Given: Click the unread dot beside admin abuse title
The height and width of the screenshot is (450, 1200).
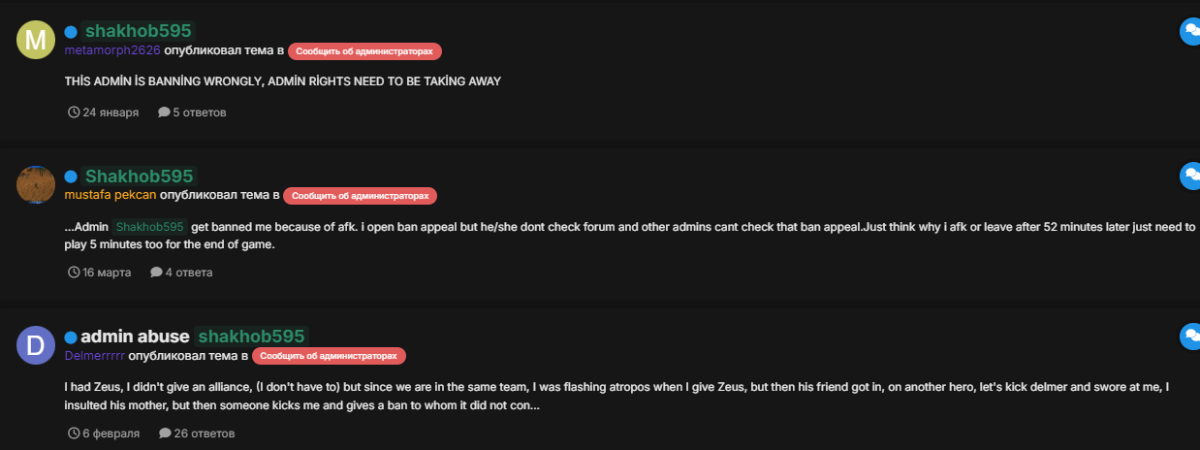Looking at the screenshot, I should coord(71,337).
